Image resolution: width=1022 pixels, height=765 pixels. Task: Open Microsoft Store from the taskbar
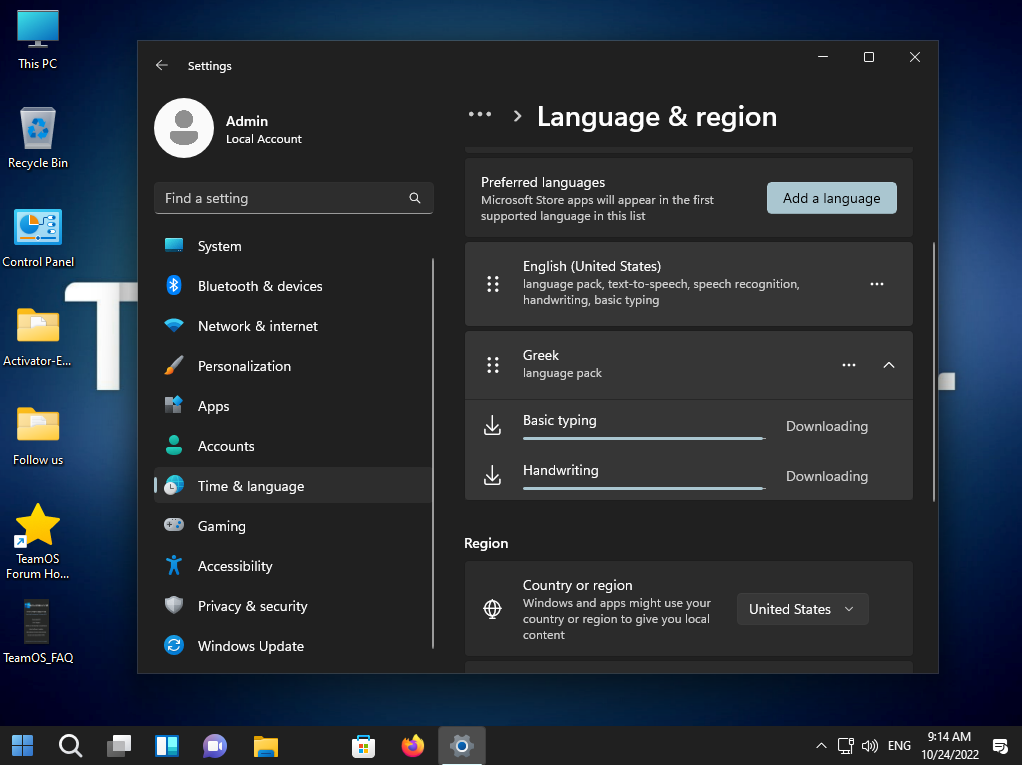click(363, 746)
